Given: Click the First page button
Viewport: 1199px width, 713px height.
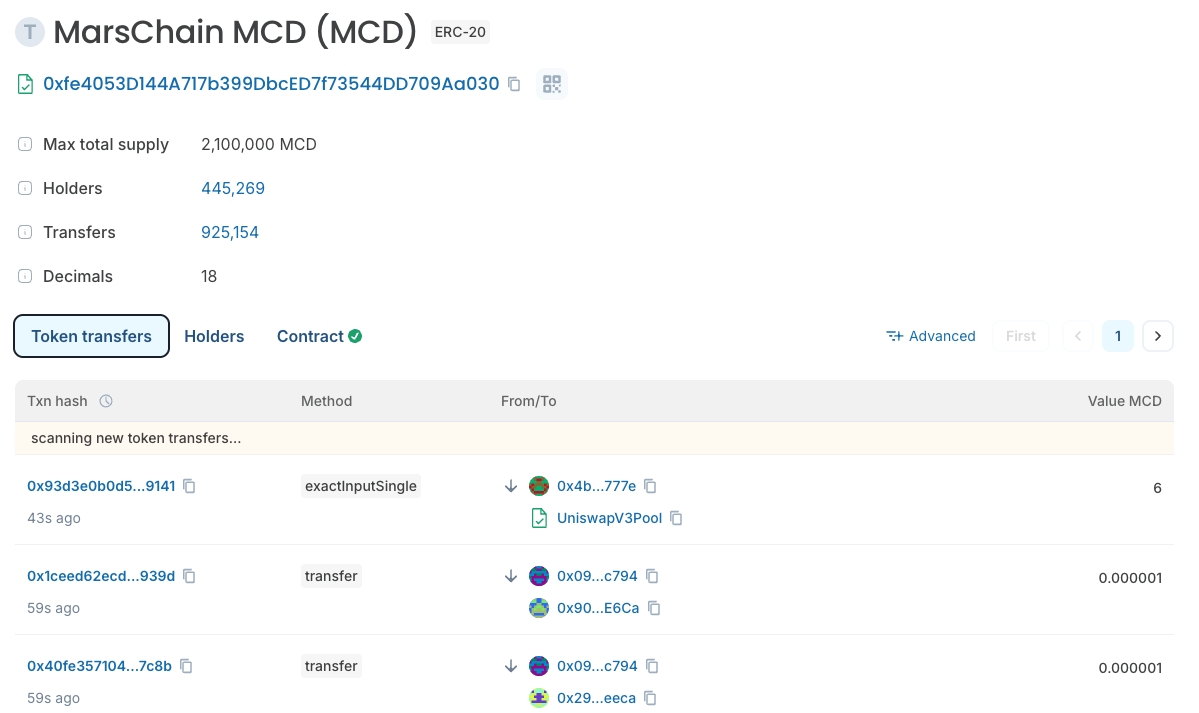Looking at the screenshot, I should [x=1020, y=336].
